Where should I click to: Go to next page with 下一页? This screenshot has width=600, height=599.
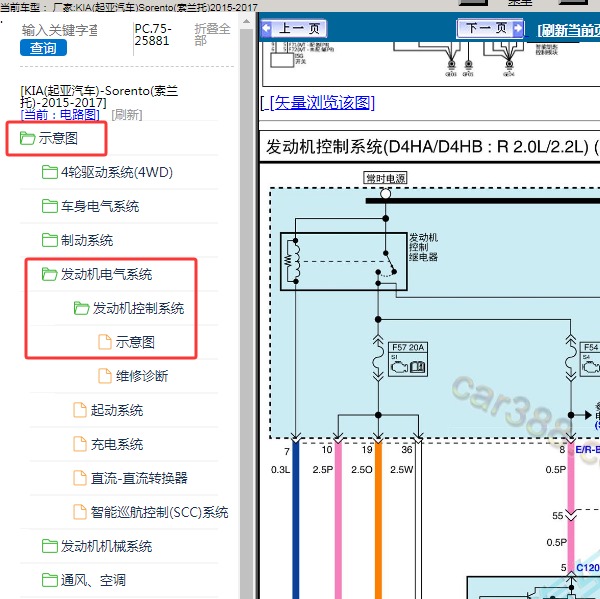(490, 28)
